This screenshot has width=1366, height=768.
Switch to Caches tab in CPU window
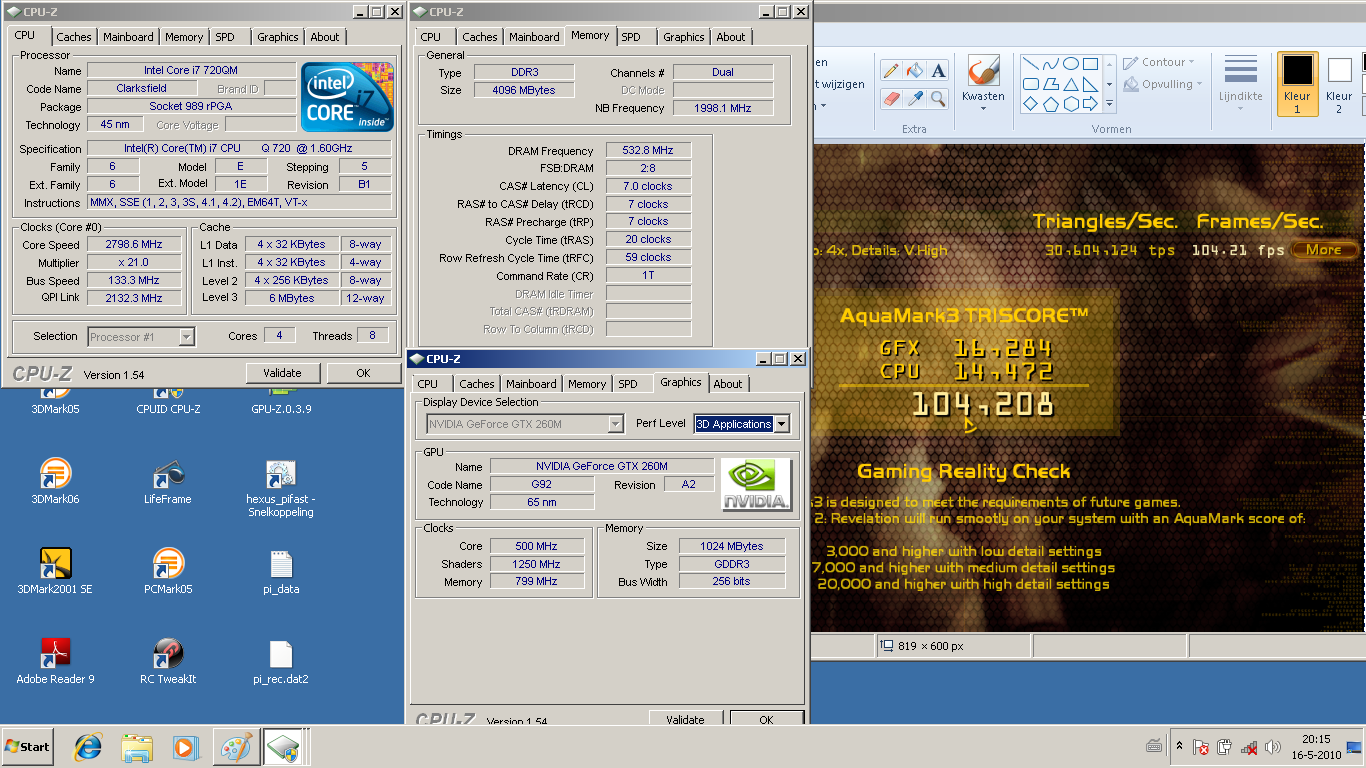(73, 37)
